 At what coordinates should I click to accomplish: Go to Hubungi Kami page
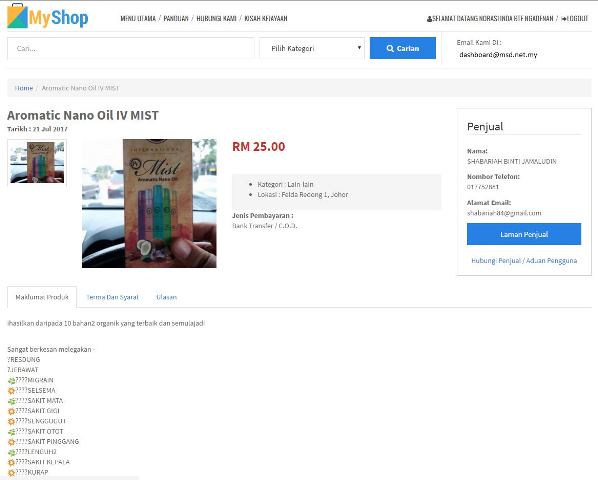216,18
